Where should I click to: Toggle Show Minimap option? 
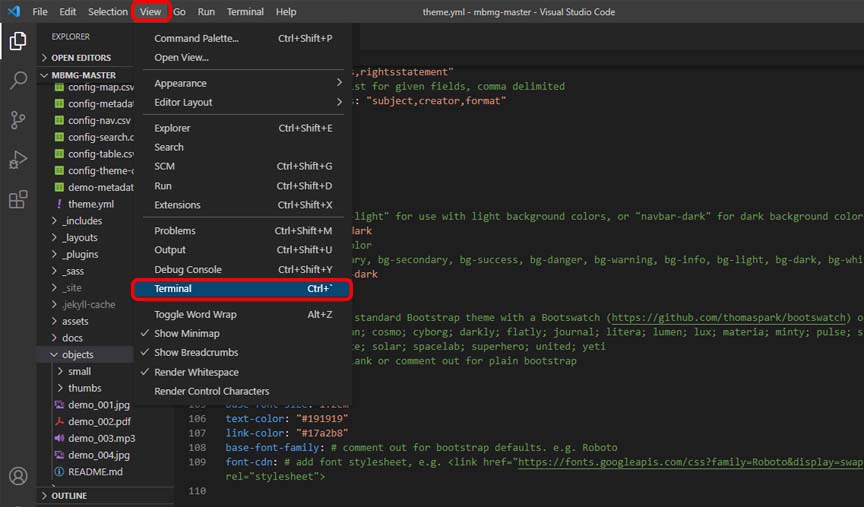(187, 333)
